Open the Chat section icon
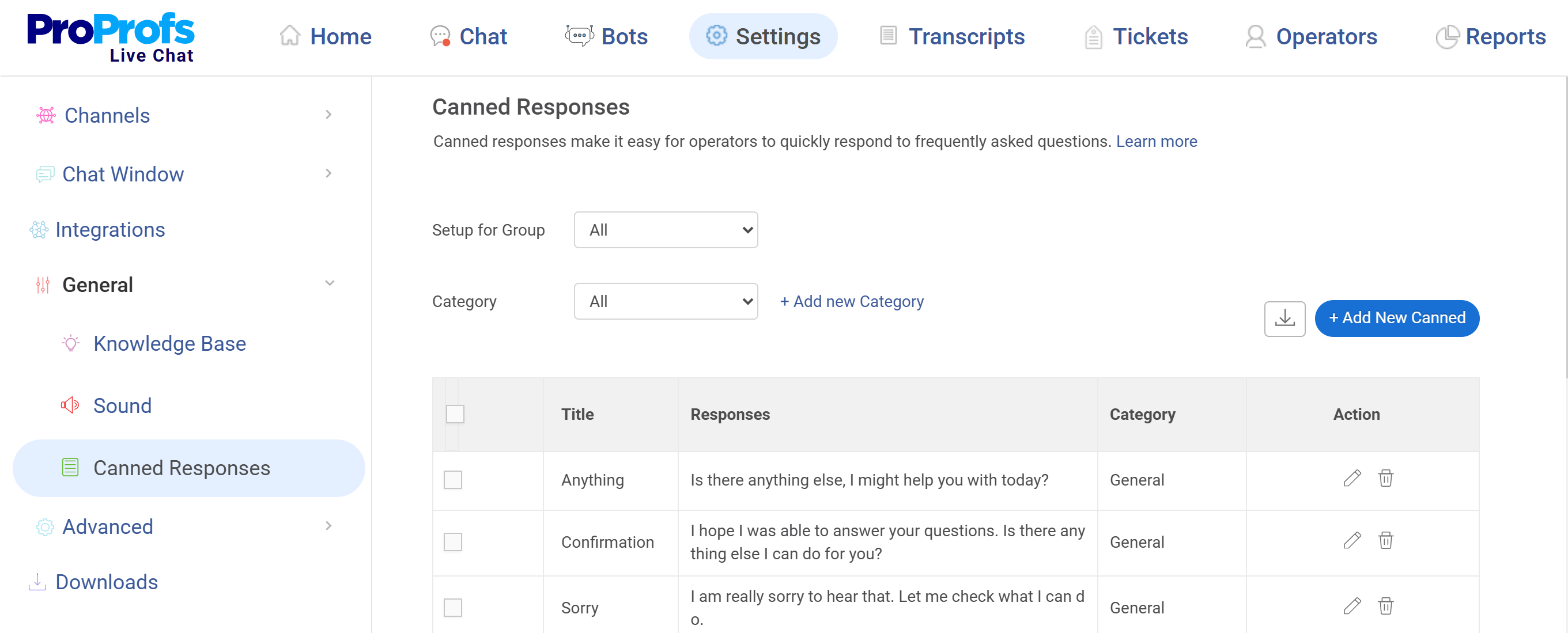The image size is (1568, 633). pyautogui.click(x=440, y=36)
